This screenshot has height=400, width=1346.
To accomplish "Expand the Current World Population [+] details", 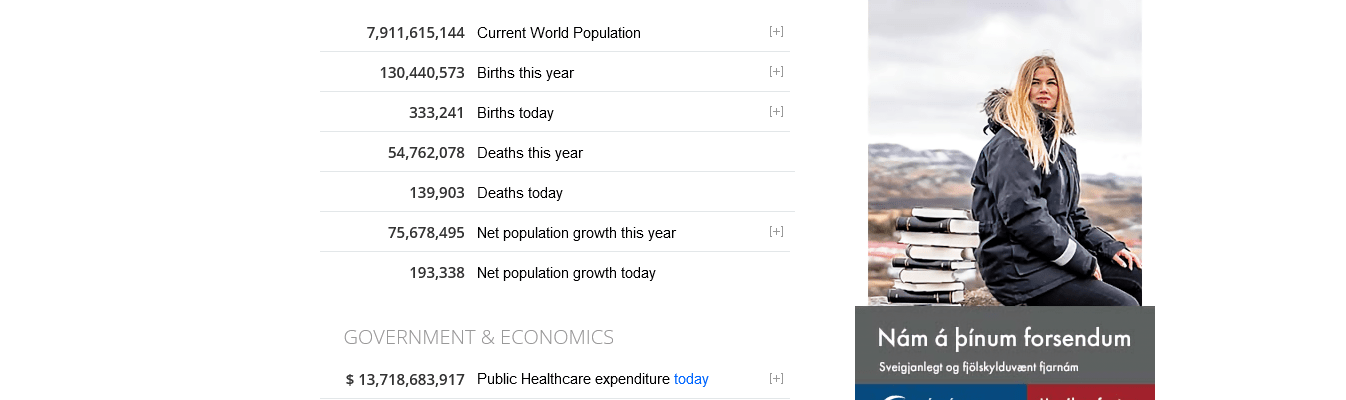I will pos(776,32).
